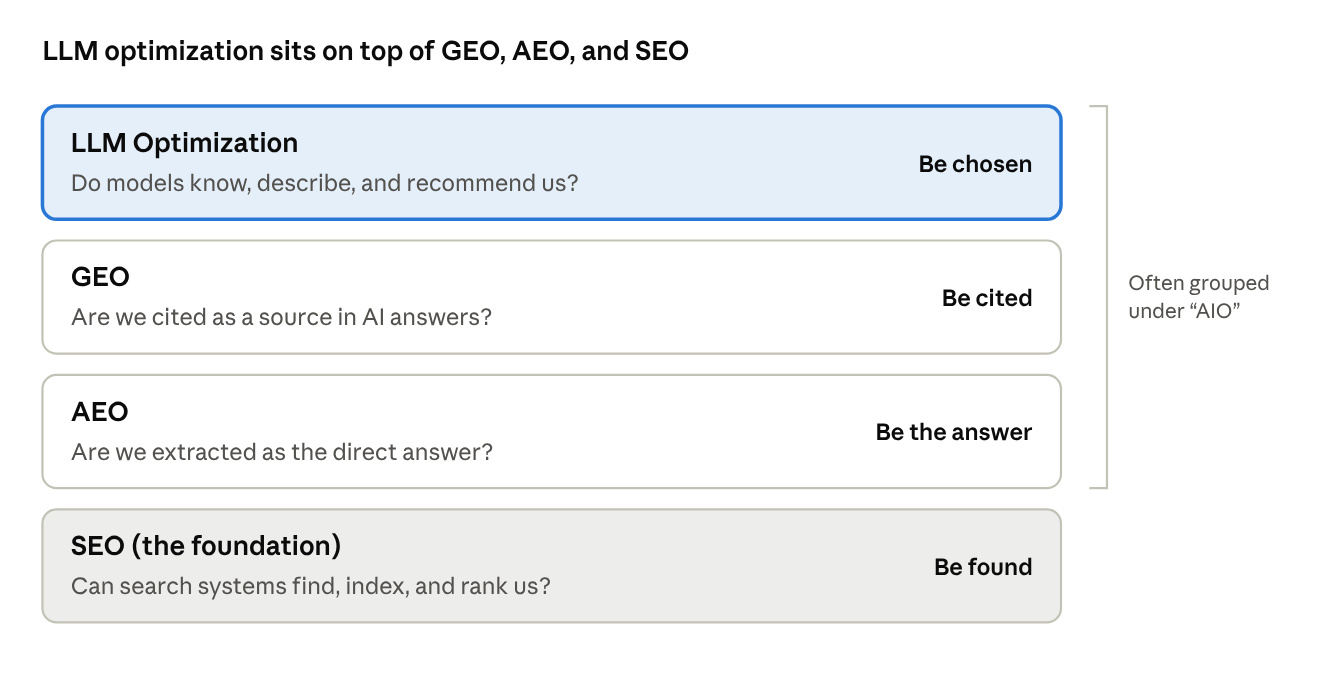Click the 'SEO (the foundation)' heading text
Screen dimensions: 1344x678
[206, 547]
